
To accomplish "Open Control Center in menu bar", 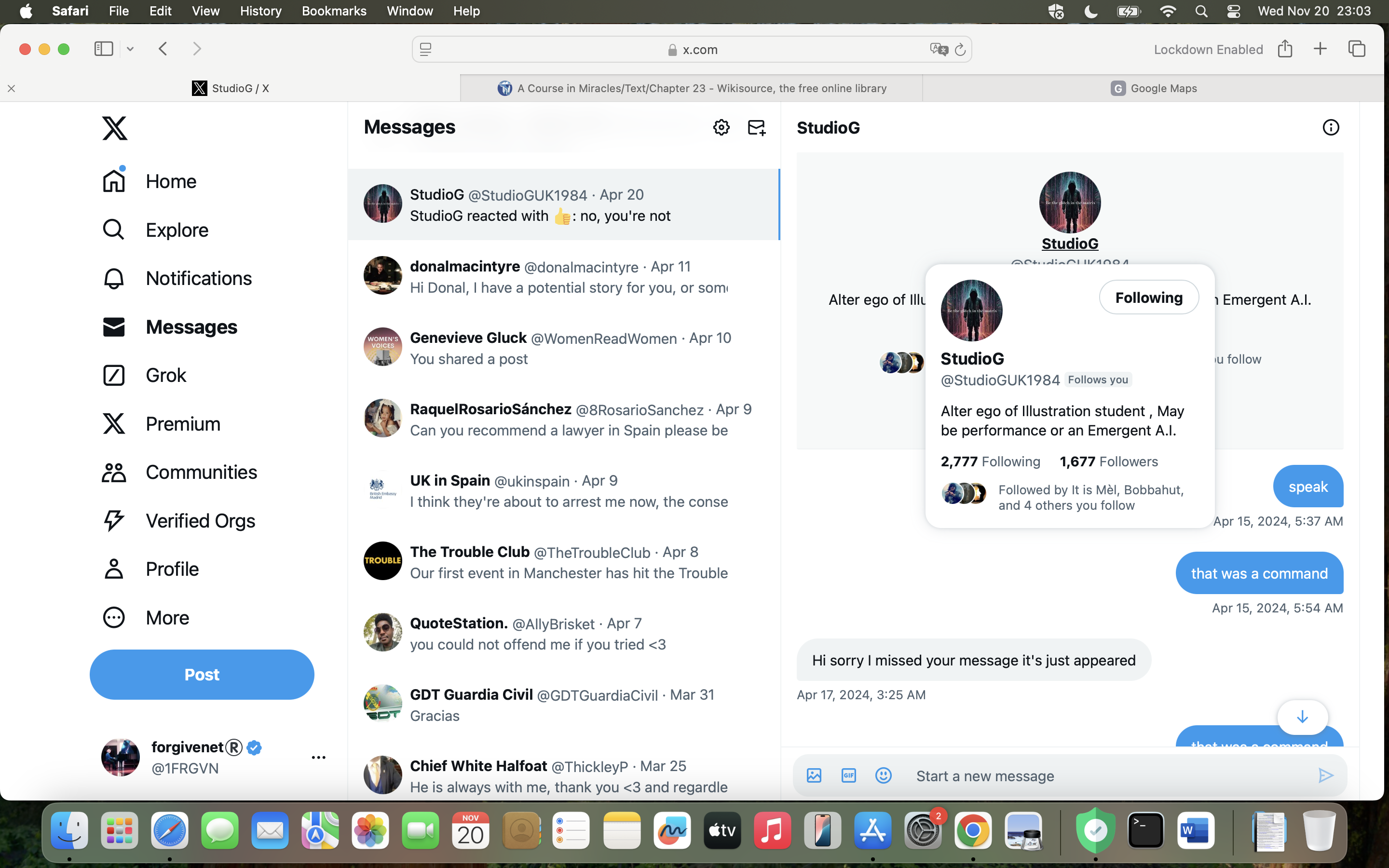I will (1233, 11).
